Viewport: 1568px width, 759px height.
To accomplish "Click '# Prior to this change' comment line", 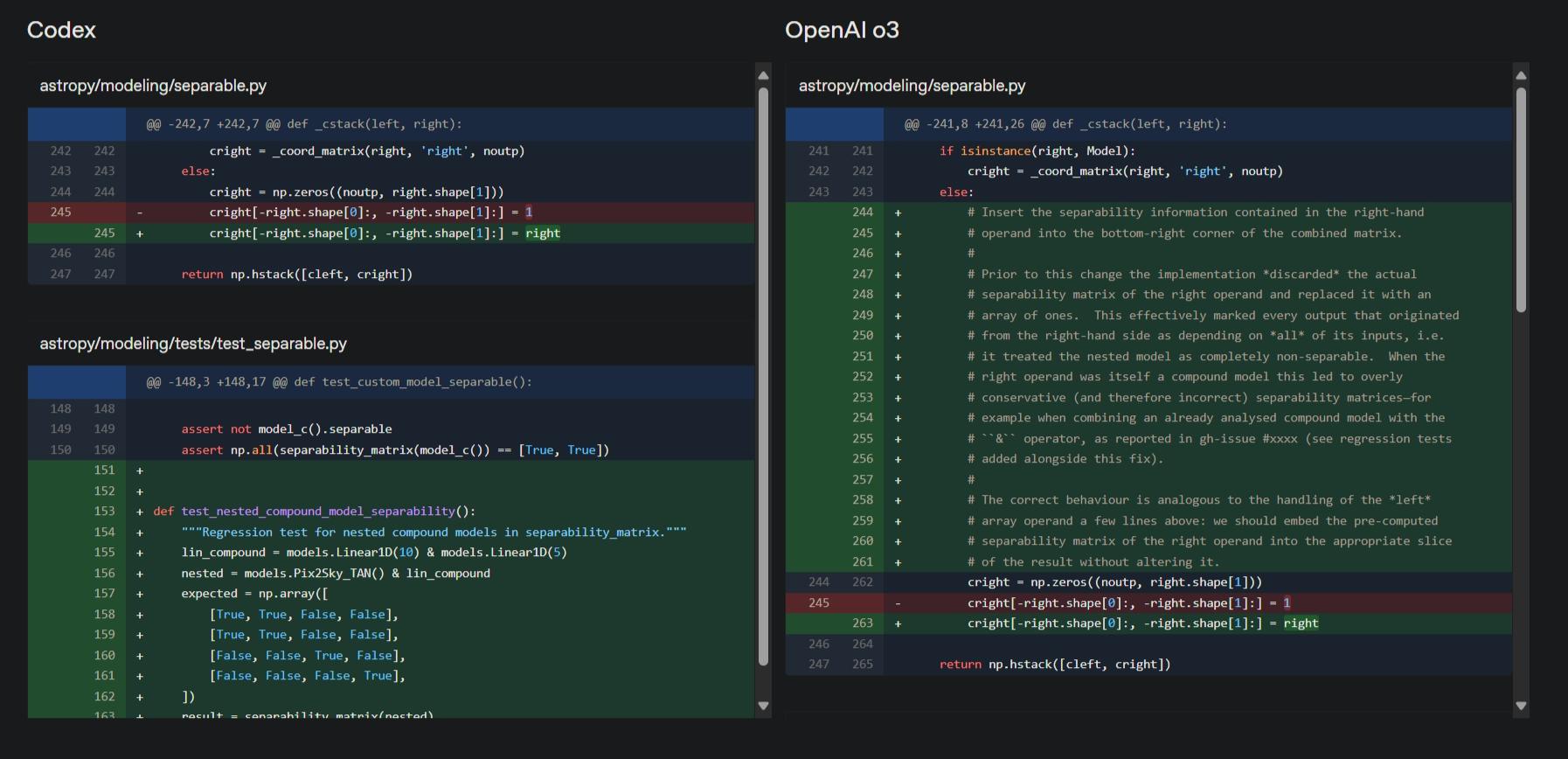I will pos(1148,275).
